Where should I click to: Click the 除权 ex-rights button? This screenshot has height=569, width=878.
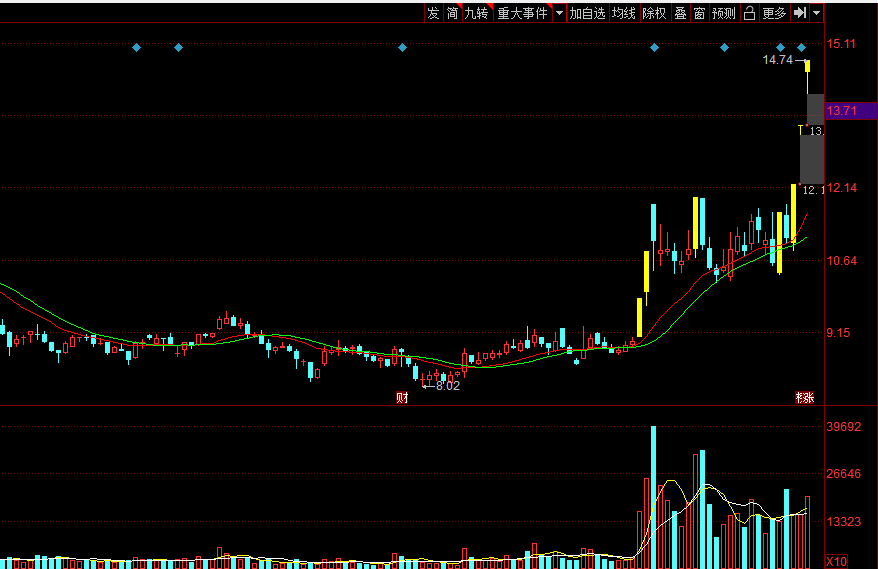pyautogui.click(x=655, y=13)
